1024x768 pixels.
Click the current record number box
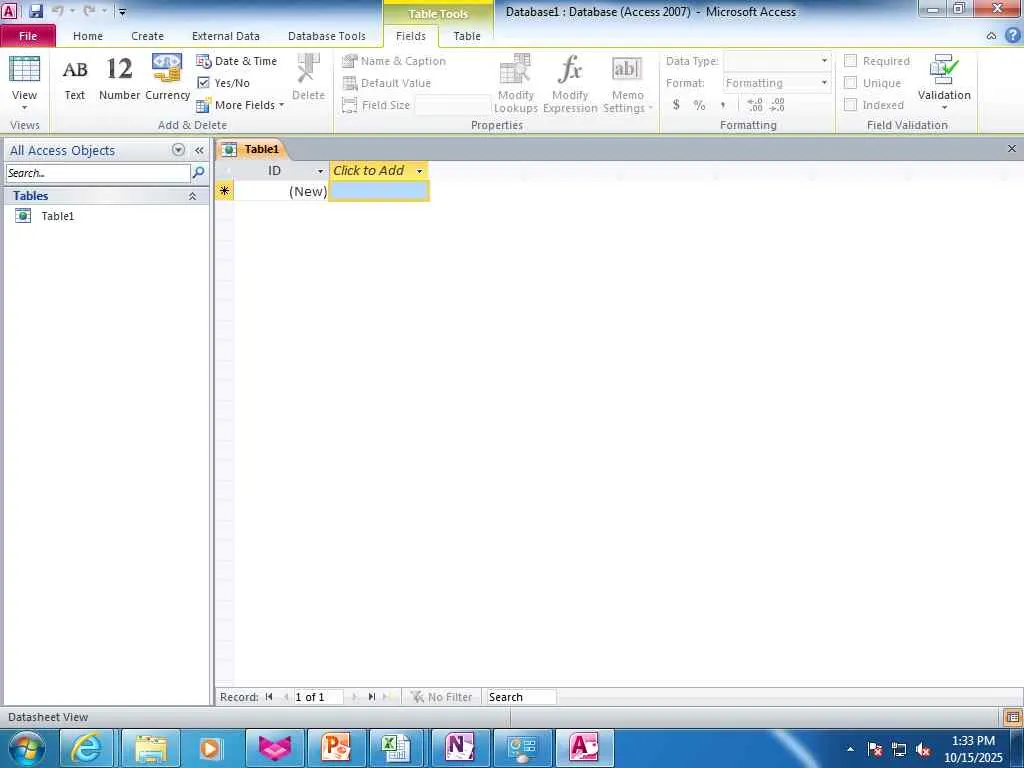(318, 697)
